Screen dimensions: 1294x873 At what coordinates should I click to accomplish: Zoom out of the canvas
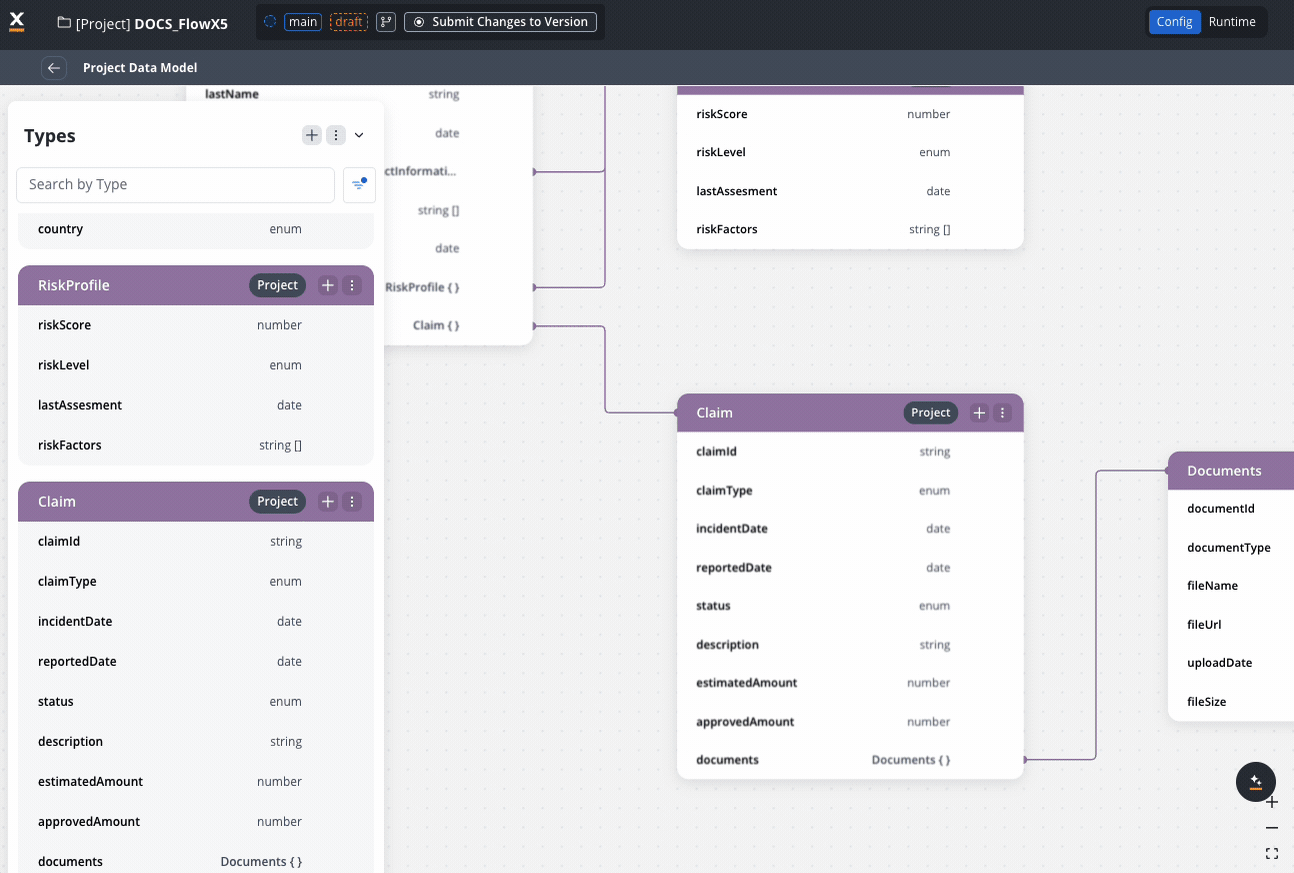pos(1272,828)
